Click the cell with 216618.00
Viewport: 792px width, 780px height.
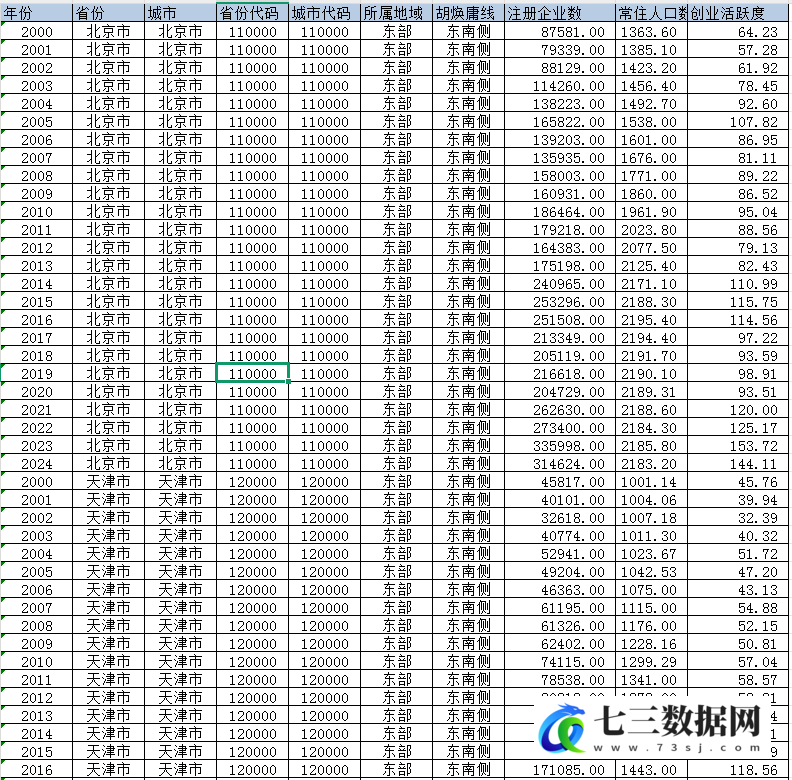click(x=560, y=374)
